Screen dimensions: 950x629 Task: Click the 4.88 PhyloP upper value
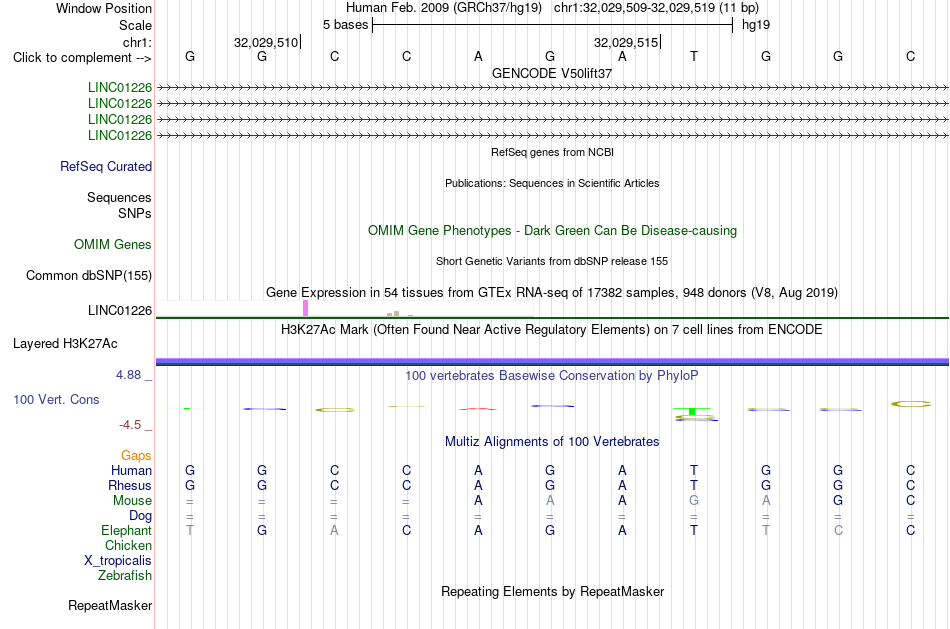(x=128, y=375)
